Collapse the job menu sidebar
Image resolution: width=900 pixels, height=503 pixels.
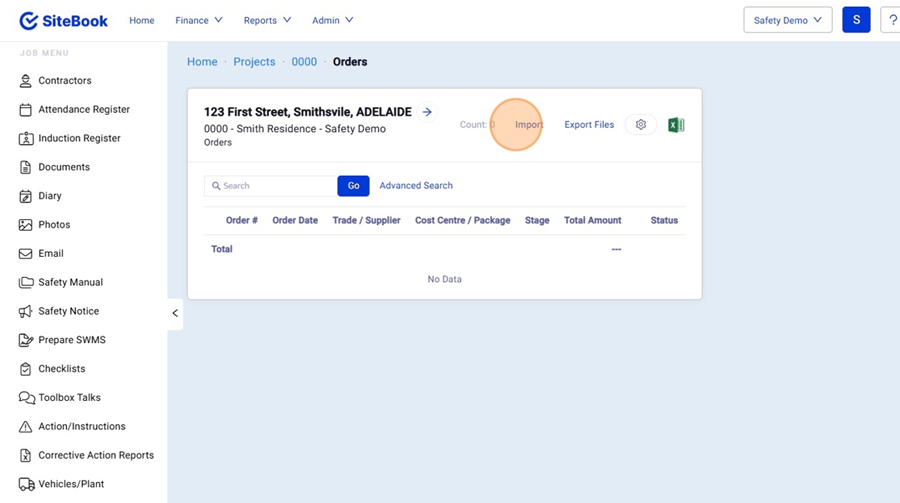tap(175, 313)
